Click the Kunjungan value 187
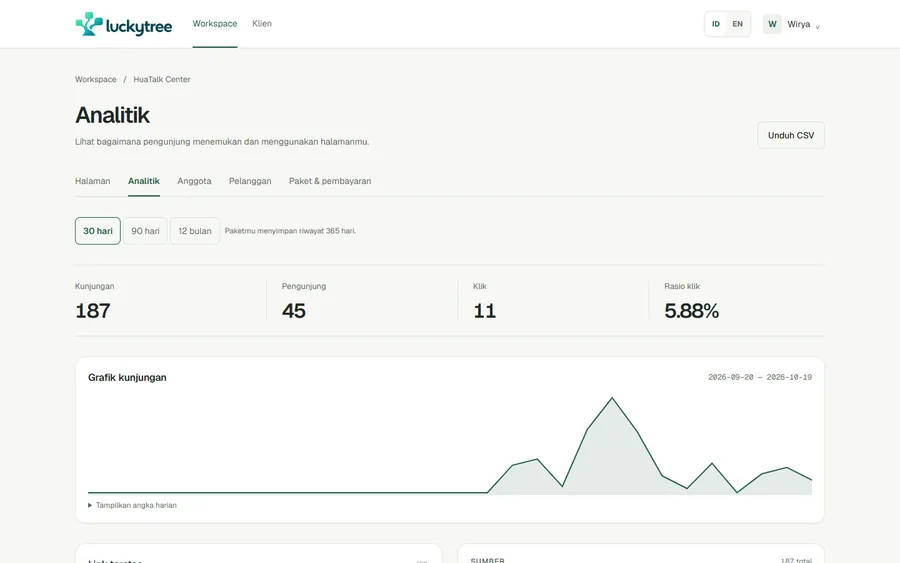Viewport: 900px width, 563px height. [93, 310]
